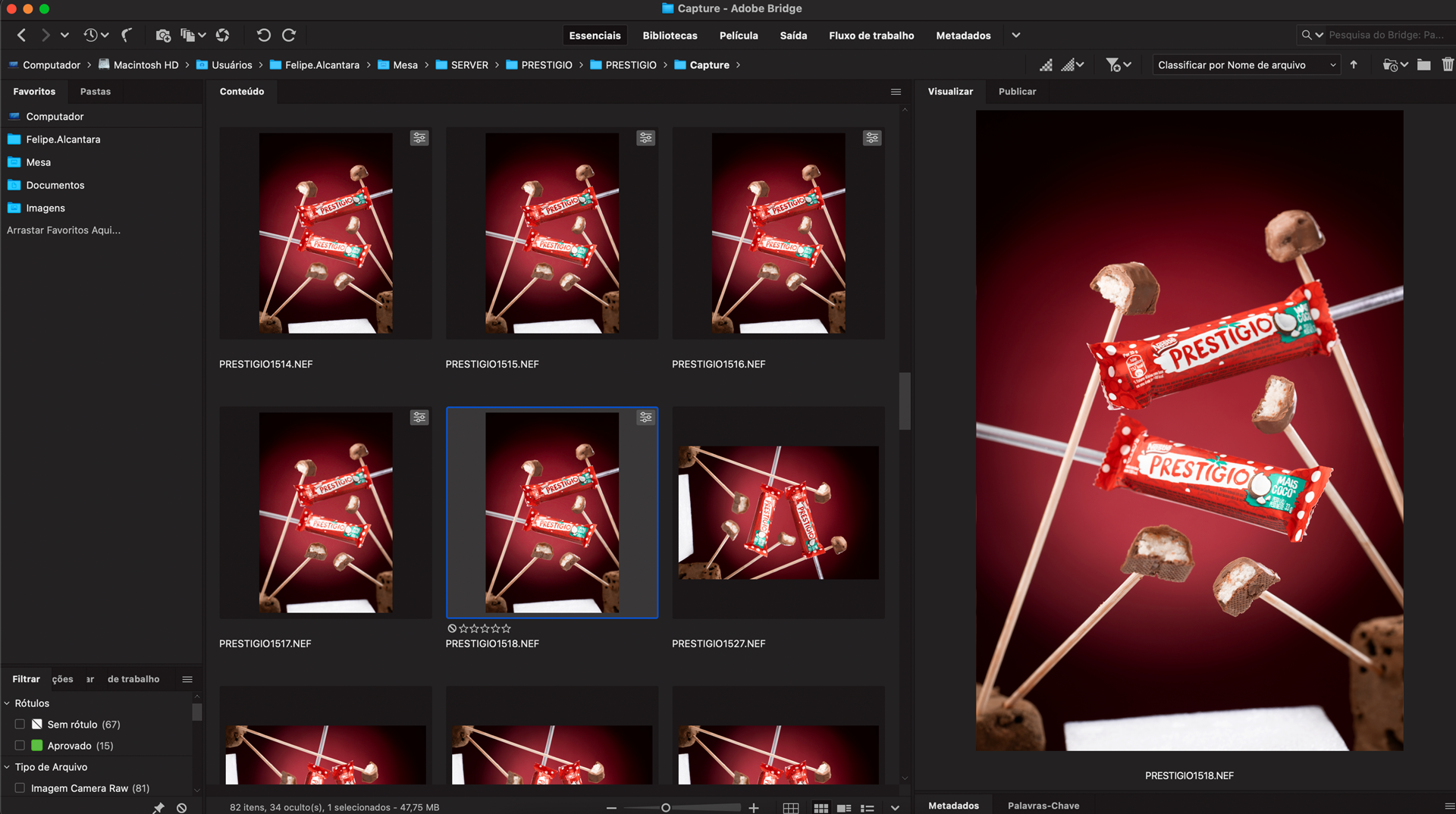1456x814 pixels.
Task: Click plus to enlarge thumbnails
Action: pyautogui.click(x=754, y=808)
